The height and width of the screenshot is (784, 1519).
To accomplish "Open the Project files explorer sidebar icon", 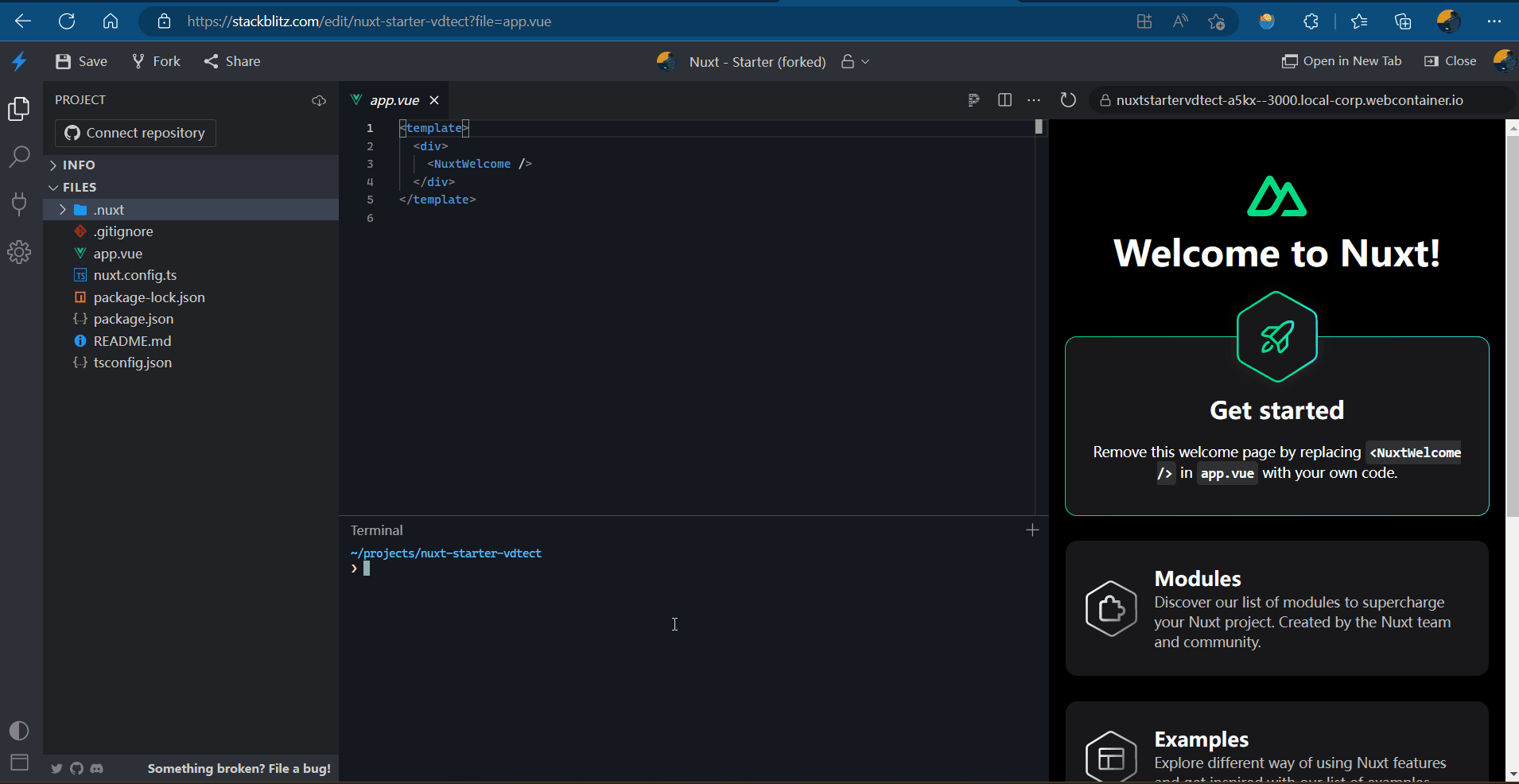I will point(19,108).
